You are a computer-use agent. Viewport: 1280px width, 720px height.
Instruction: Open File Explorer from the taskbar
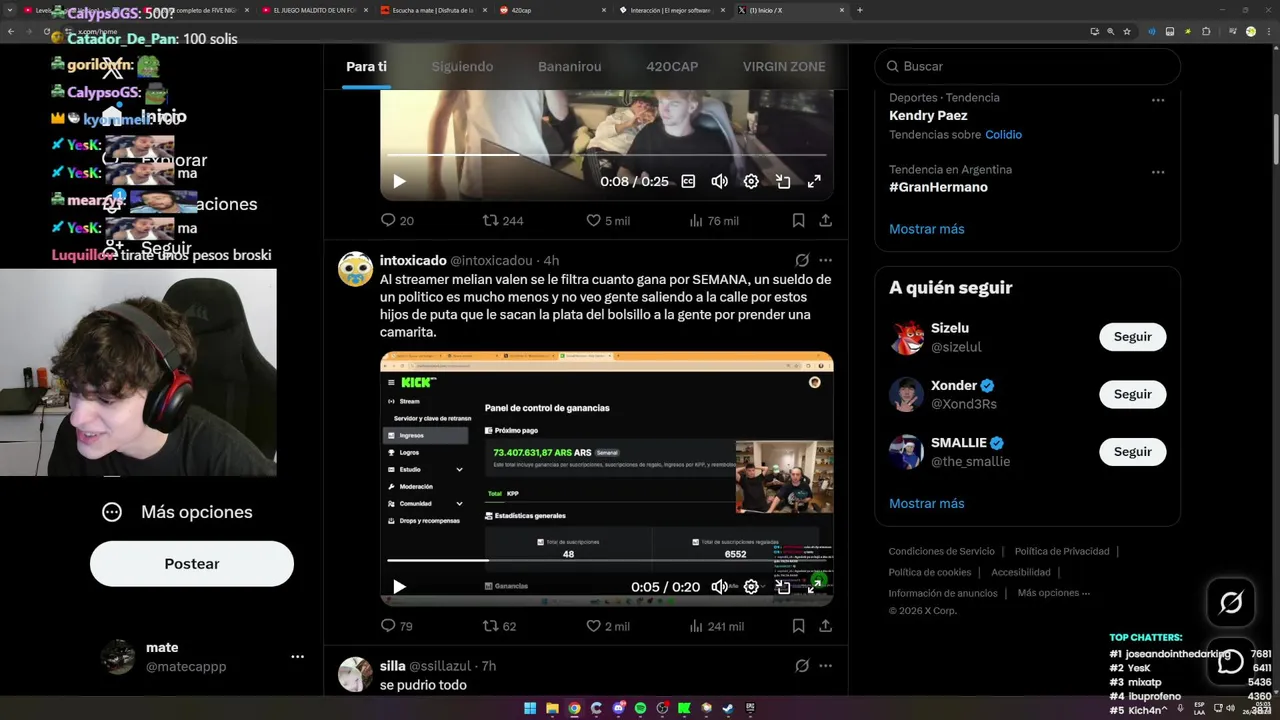coord(552,708)
